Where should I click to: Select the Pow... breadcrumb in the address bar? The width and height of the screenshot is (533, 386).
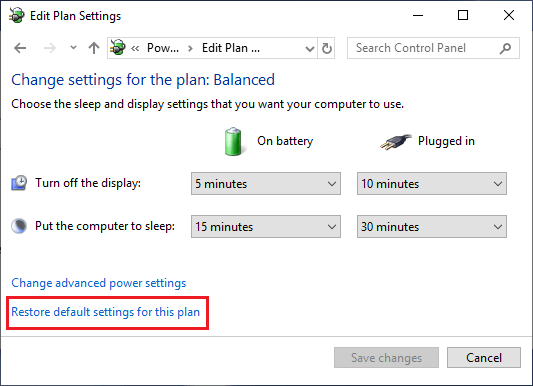(163, 48)
